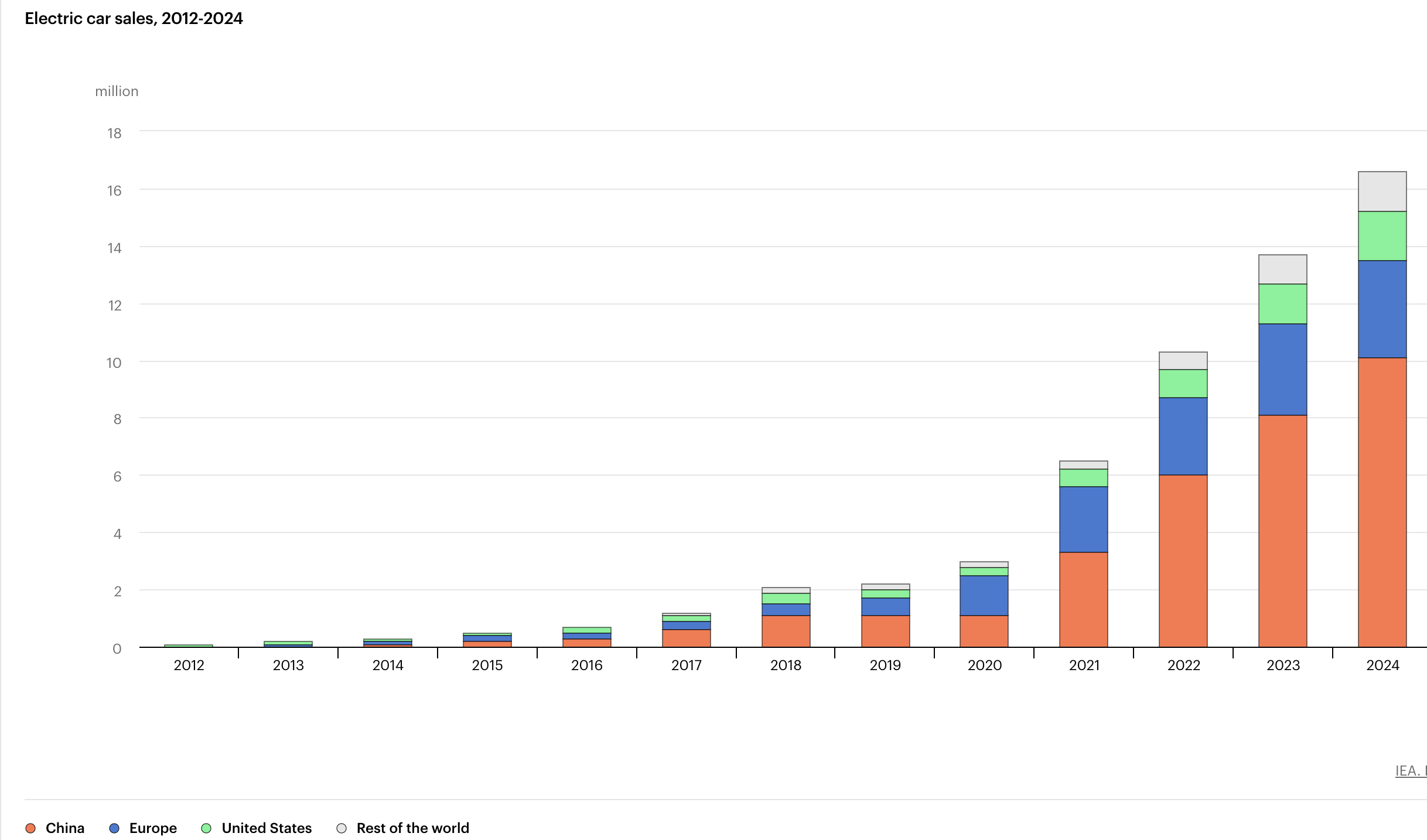The image size is (1427, 840).
Task: Toggle the China legend series
Action: pos(64,828)
